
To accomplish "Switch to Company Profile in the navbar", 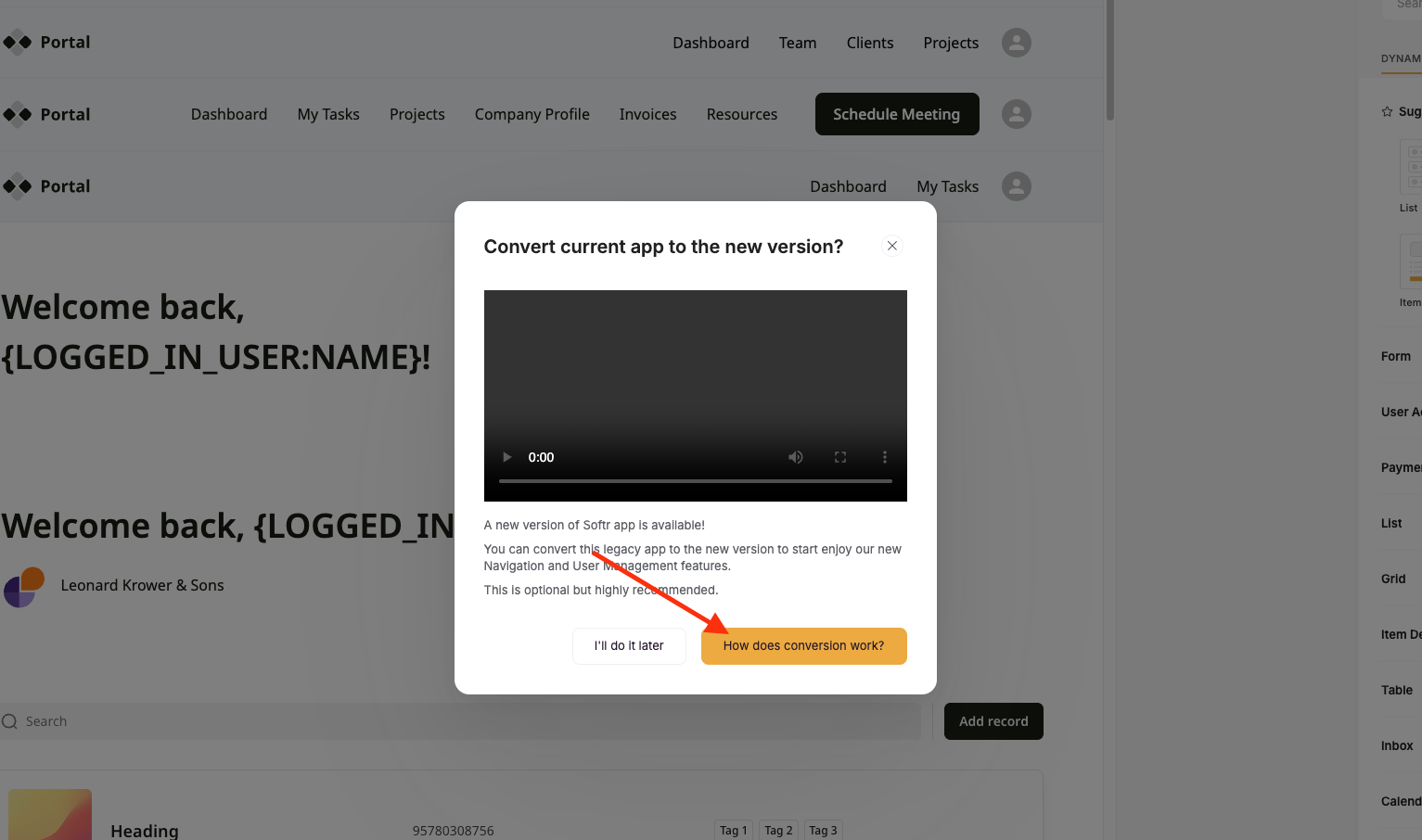I will 532,113.
